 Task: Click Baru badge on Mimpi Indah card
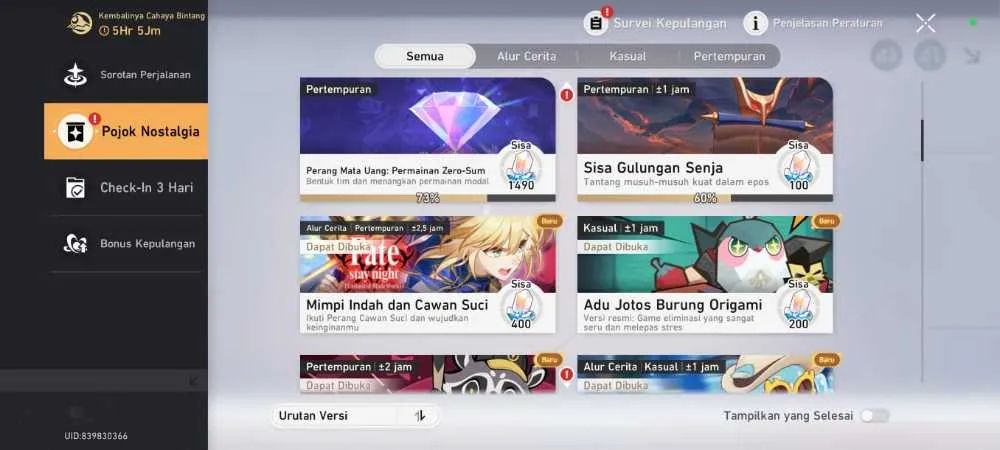click(548, 221)
